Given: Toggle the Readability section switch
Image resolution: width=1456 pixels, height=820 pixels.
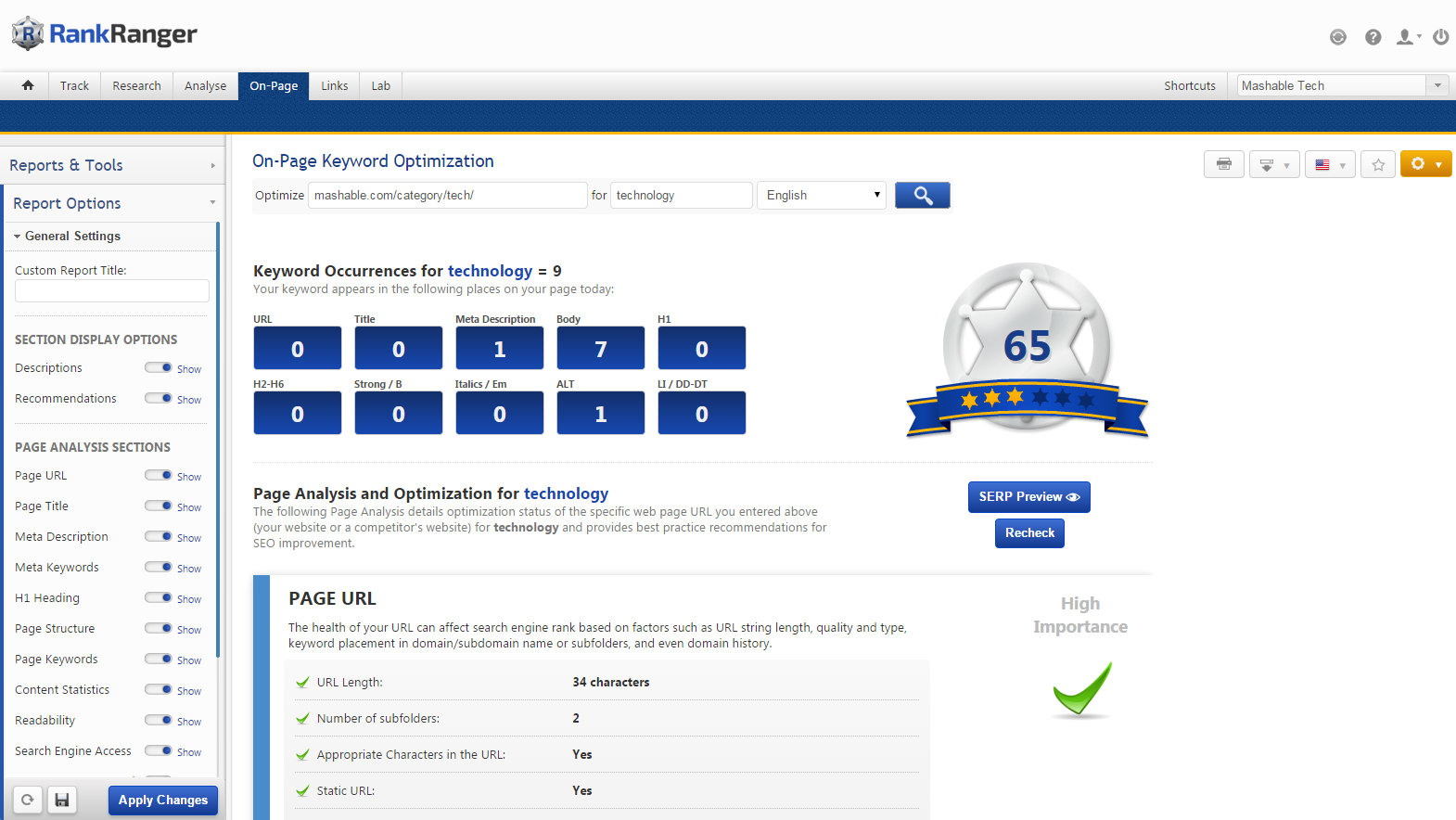Looking at the screenshot, I should (x=159, y=720).
